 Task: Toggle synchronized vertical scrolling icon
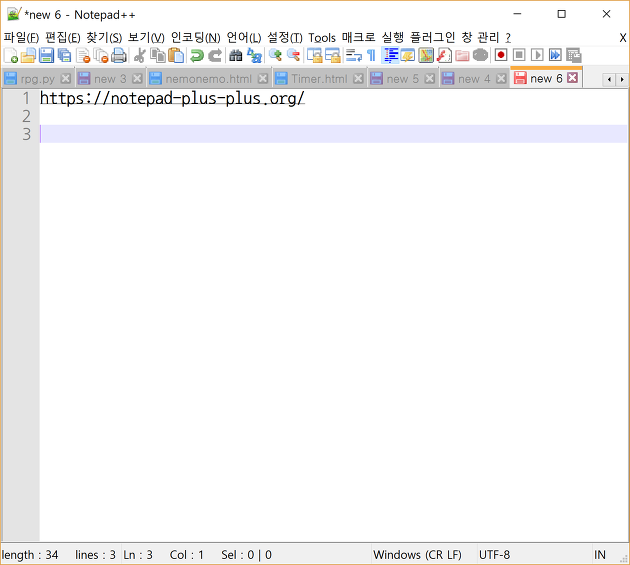[x=315, y=55]
